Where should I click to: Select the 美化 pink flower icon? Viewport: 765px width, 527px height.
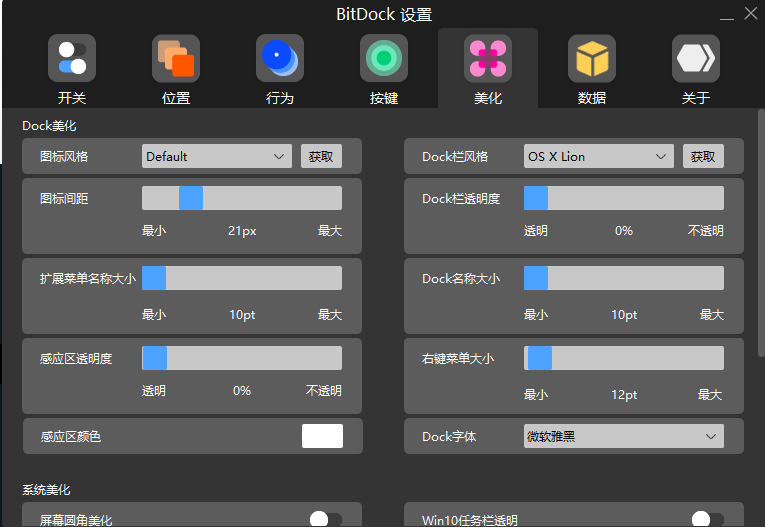pyautogui.click(x=487, y=58)
